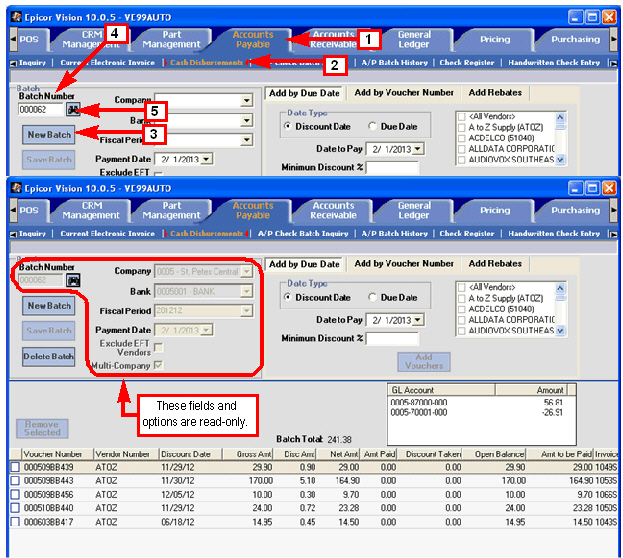Open Company dropdown showing St. Petes Central
The height and width of the screenshot is (558, 623).
click(247, 271)
